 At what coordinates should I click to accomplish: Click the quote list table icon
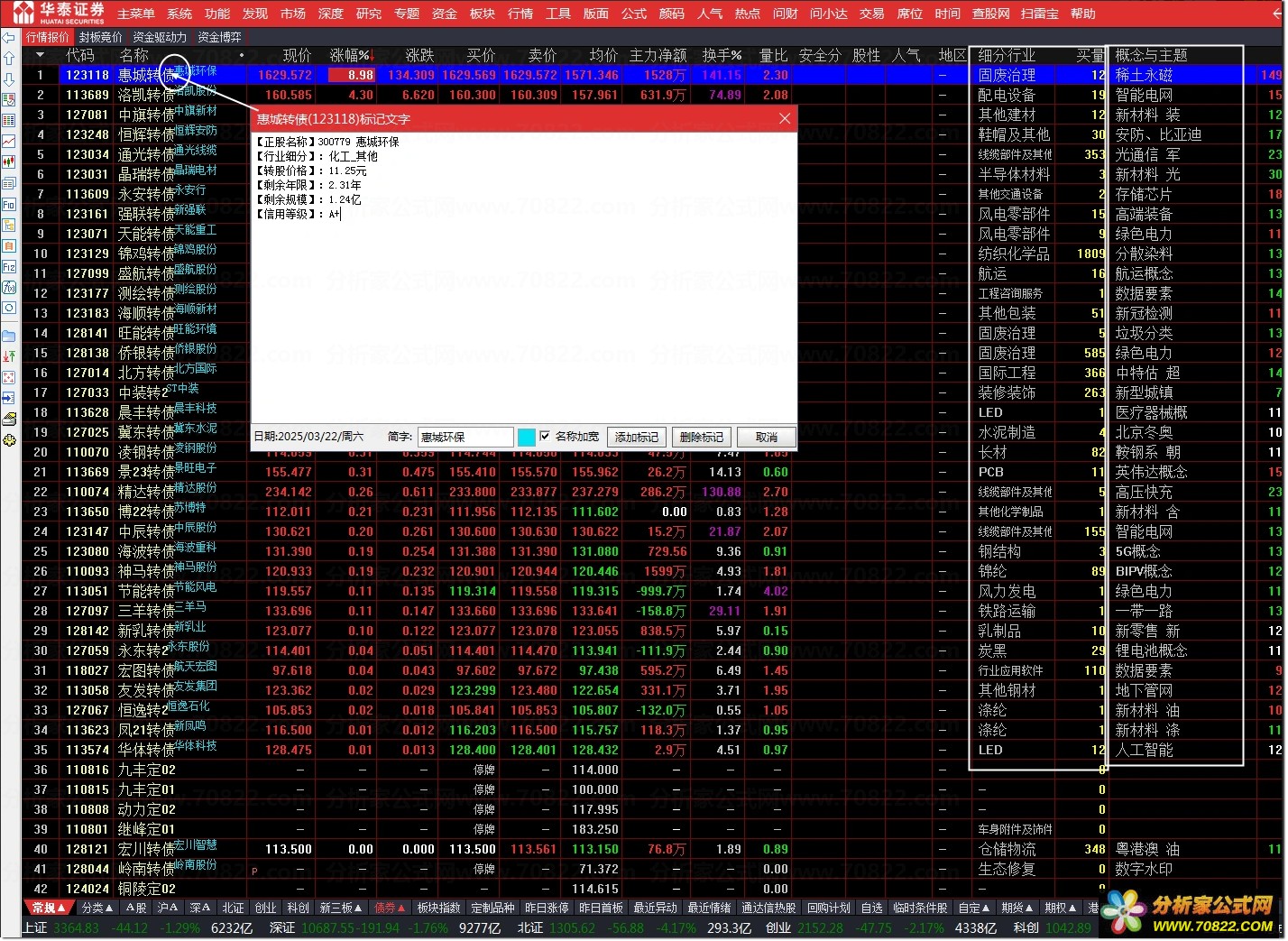[x=9, y=99]
